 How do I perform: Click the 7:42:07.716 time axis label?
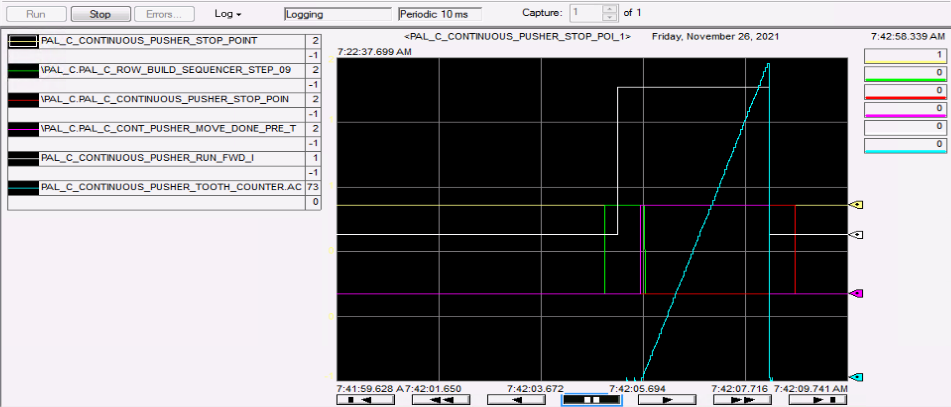click(x=740, y=388)
